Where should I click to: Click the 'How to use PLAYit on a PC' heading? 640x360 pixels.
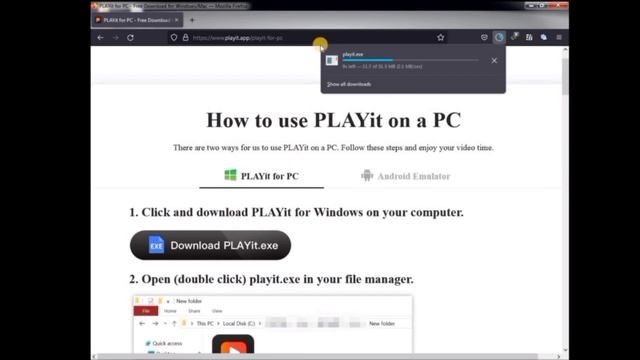(333, 120)
